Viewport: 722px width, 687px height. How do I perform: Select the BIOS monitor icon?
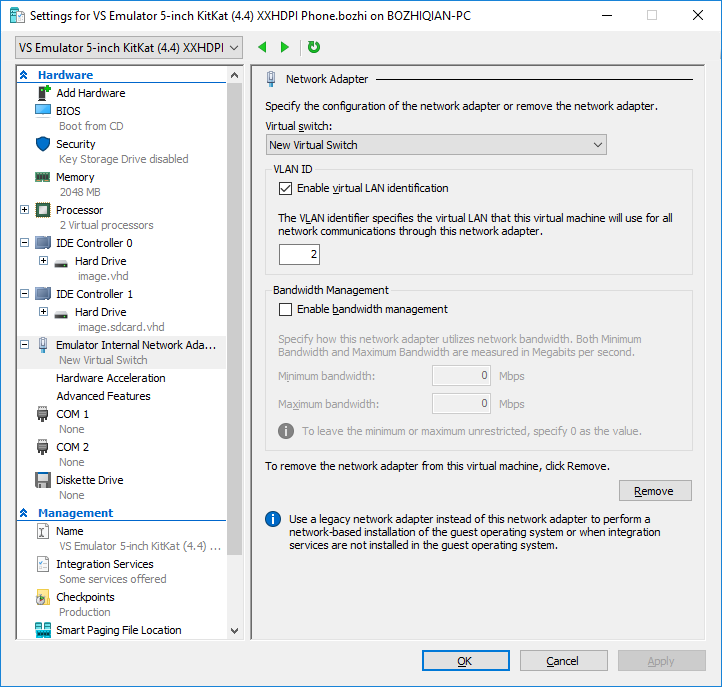(43, 111)
